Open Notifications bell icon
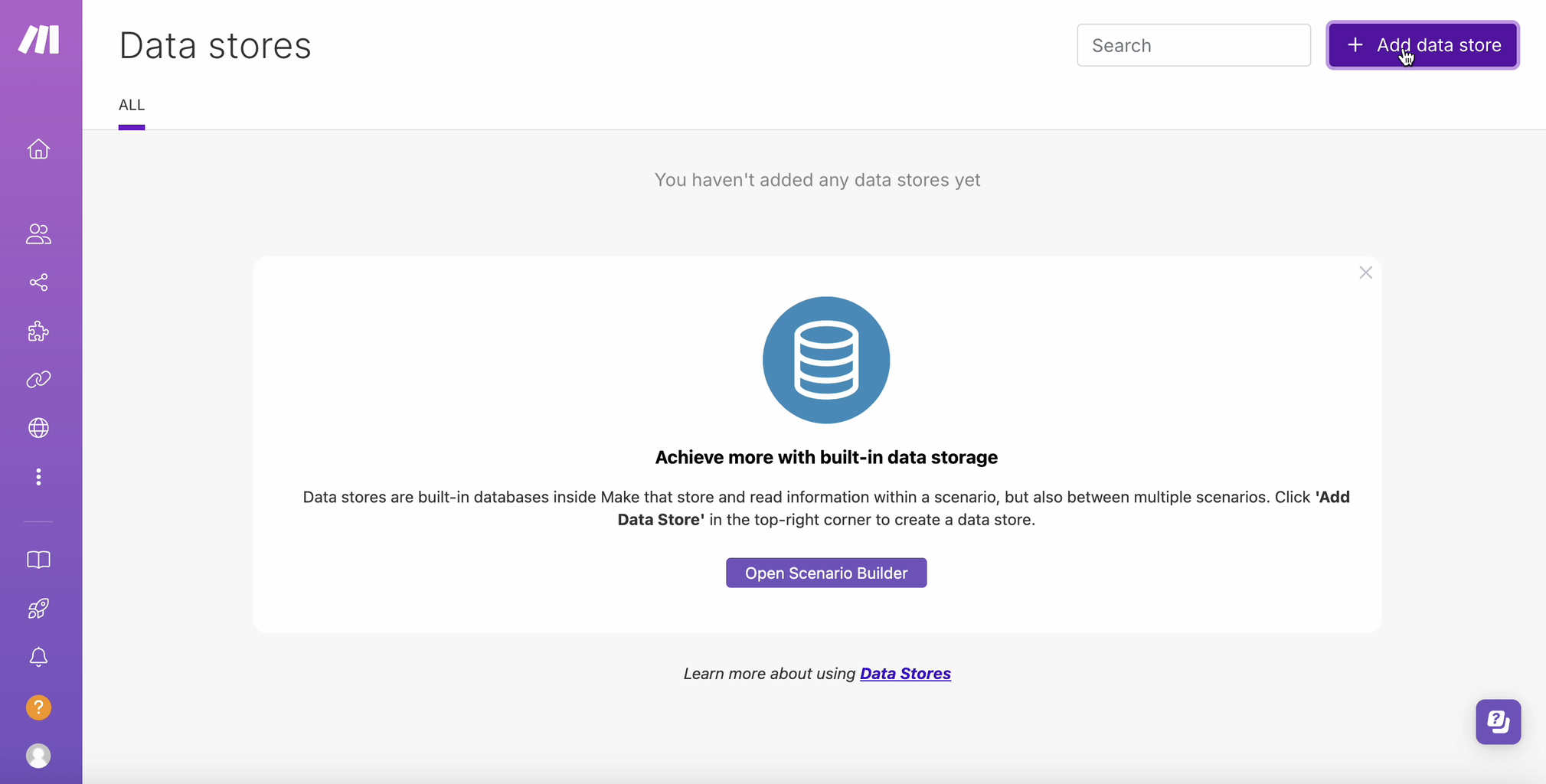The image size is (1546, 784). 38,657
